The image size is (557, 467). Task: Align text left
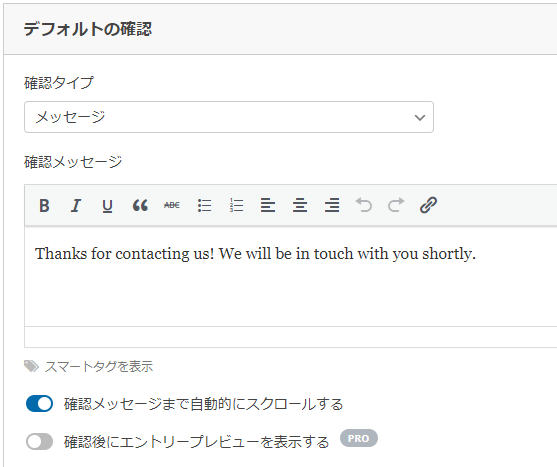pyautogui.click(x=268, y=205)
